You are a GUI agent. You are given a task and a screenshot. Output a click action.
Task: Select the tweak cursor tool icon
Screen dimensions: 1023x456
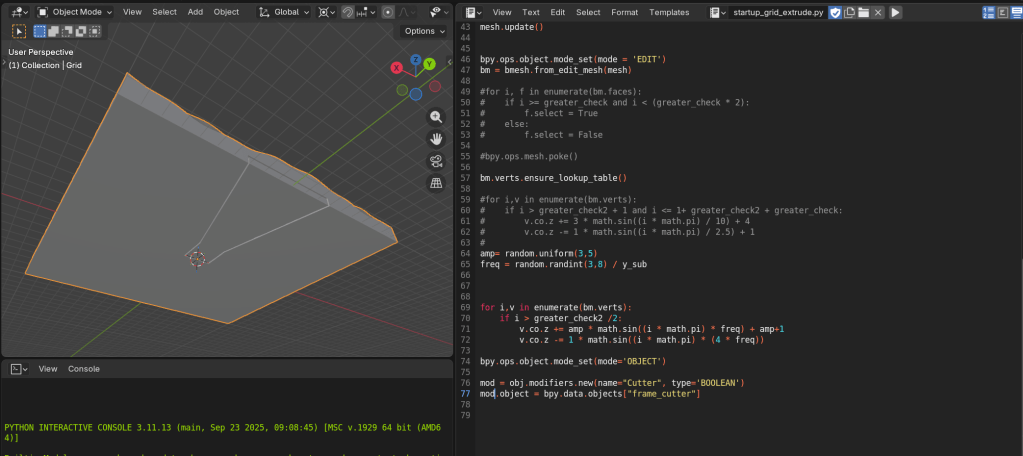coord(19,31)
